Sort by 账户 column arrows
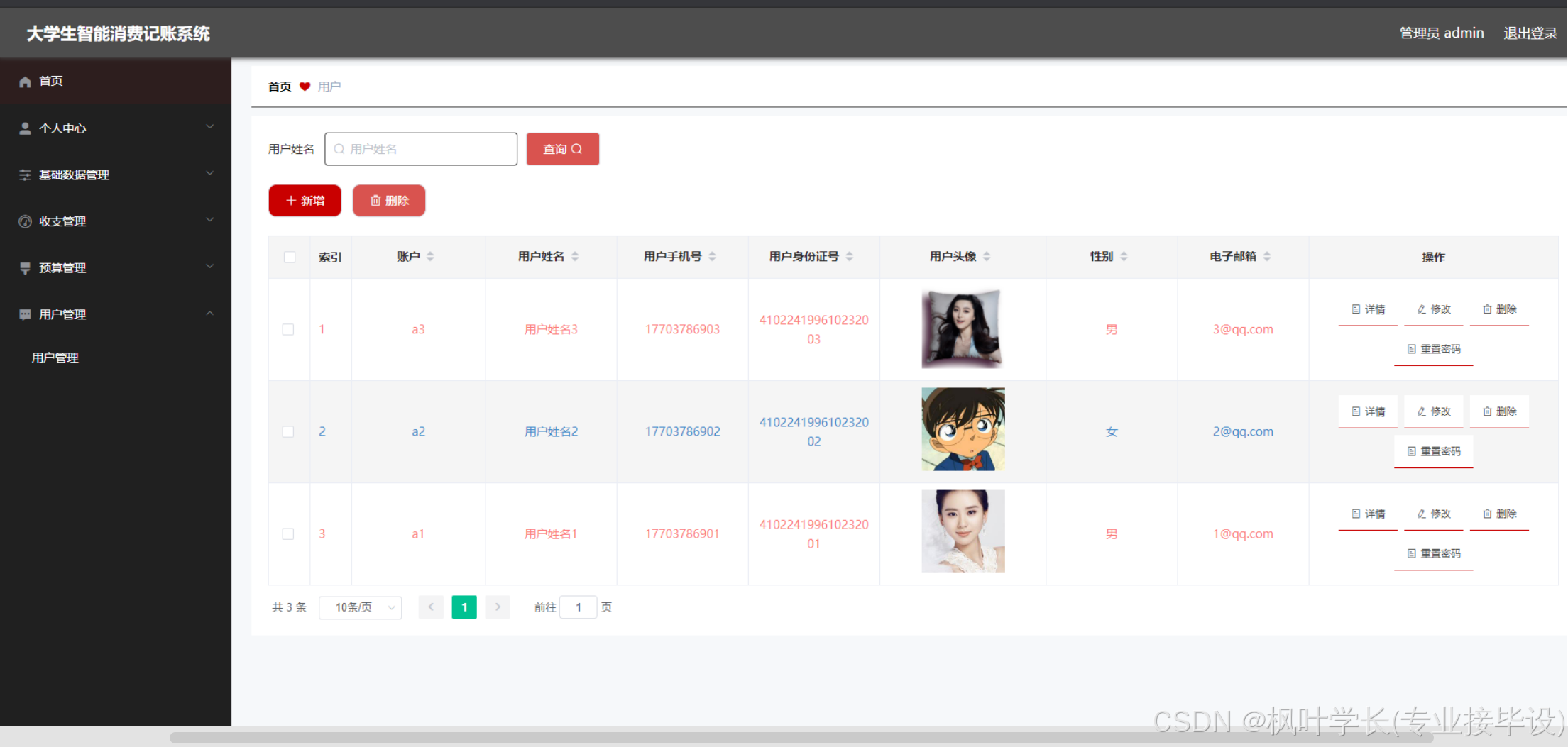This screenshot has height=747, width=1568. pyautogui.click(x=430, y=256)
